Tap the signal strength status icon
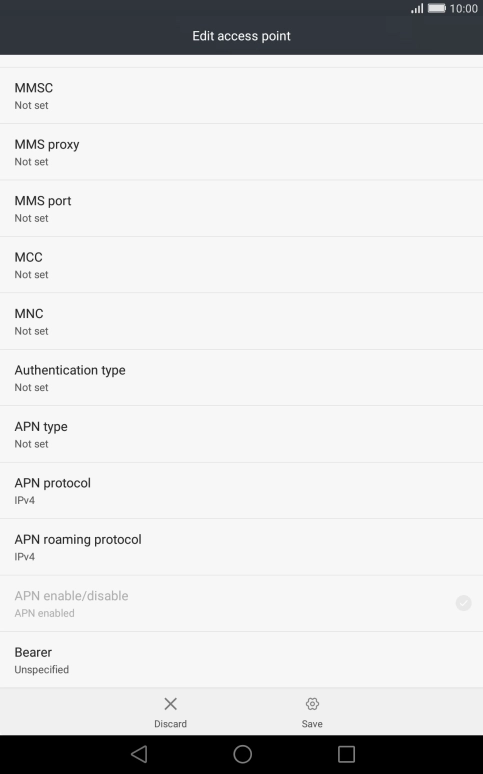483x774 pixels. [x=417, y=8]
